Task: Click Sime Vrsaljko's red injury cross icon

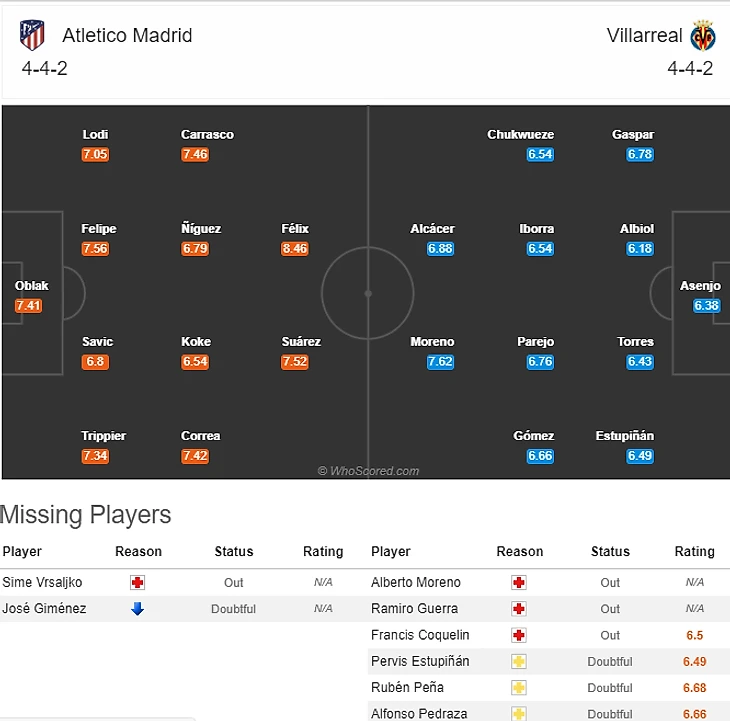Action: click(x=138, y=582)
